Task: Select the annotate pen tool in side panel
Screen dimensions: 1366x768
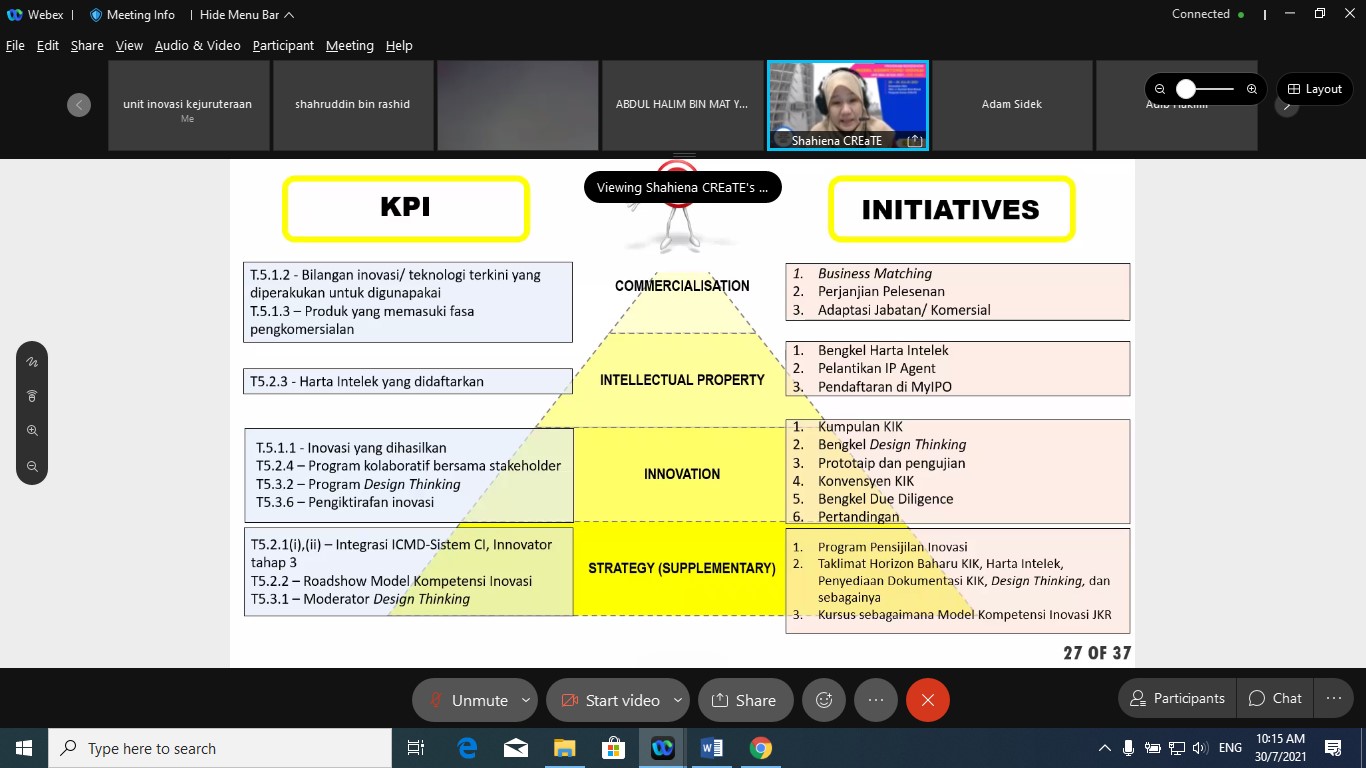Action: coord(32,362)
